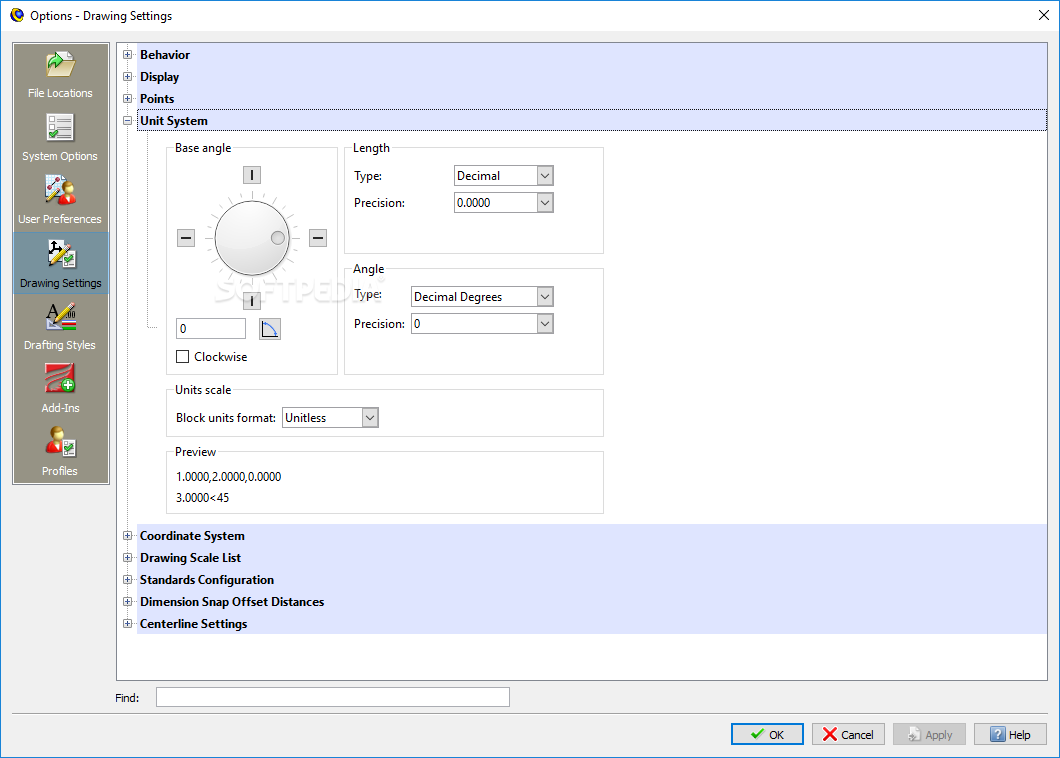Open the Angle Precision dropdown
The image size is (1060, 758).
pos(482,324)
